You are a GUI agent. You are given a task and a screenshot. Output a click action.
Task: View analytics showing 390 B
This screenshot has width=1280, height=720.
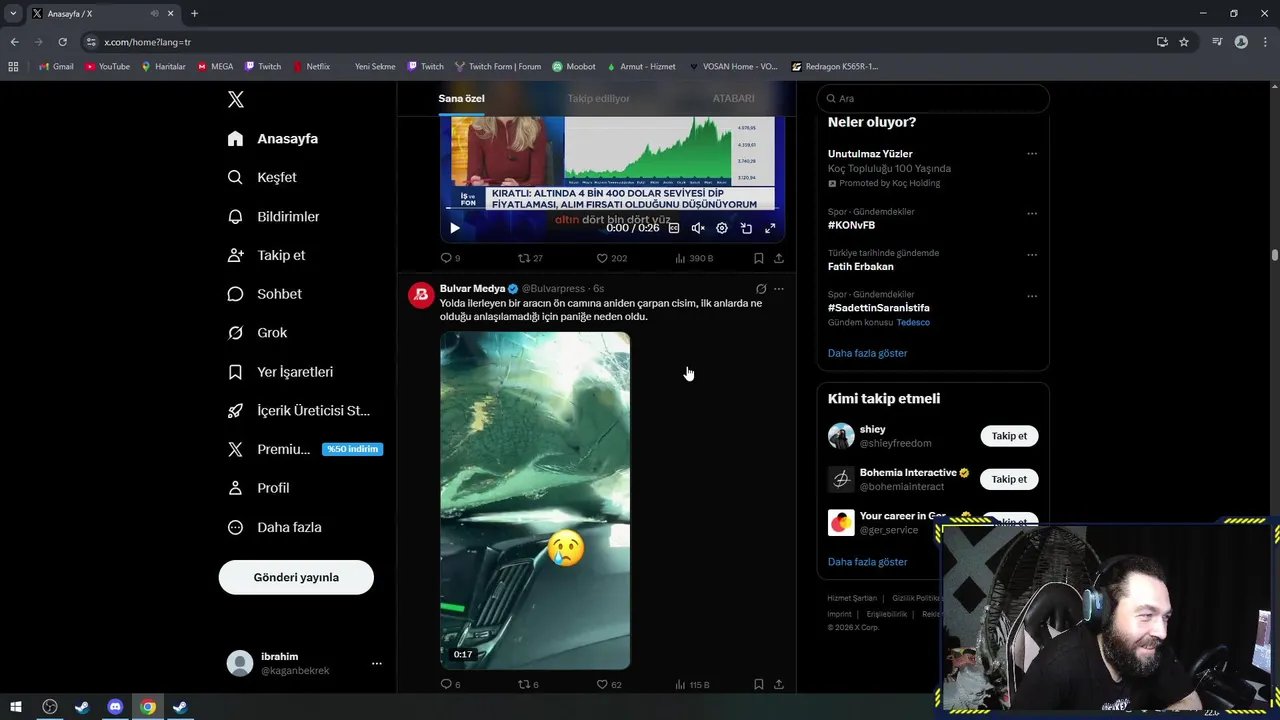694,258
